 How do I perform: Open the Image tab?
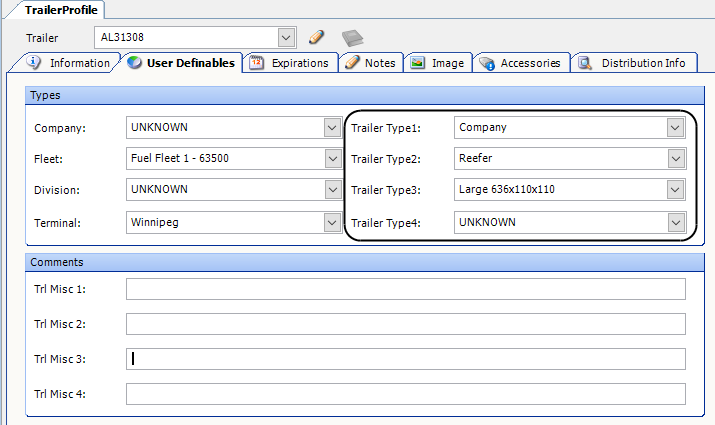(438, 63)
